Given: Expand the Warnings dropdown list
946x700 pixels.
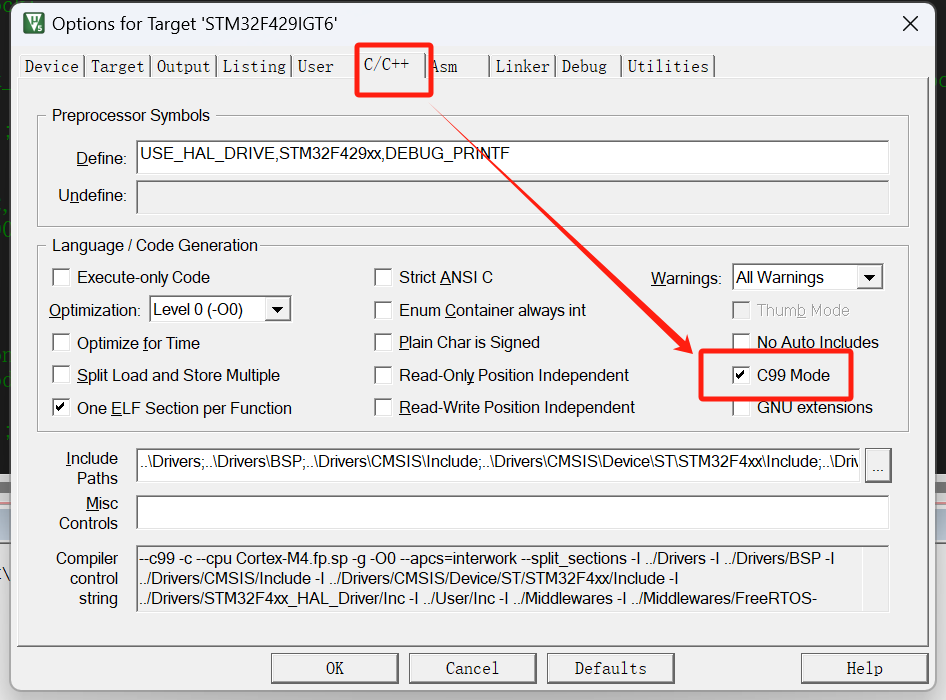Looking at the screenshot, I should [x=869, y=278].
